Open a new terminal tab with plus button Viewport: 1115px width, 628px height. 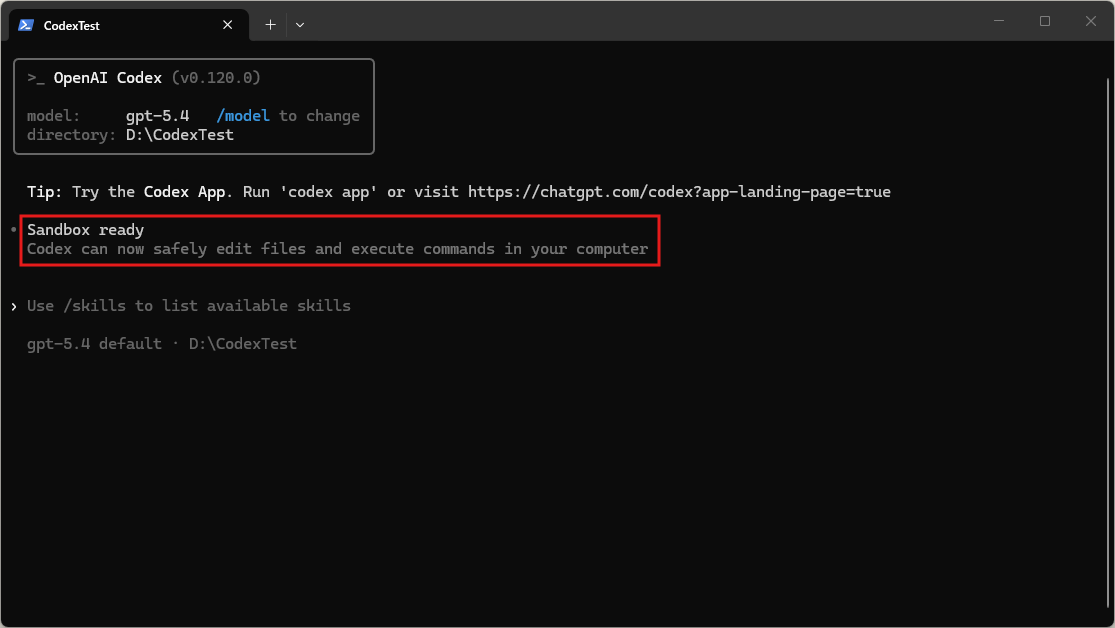pos(270,25)
